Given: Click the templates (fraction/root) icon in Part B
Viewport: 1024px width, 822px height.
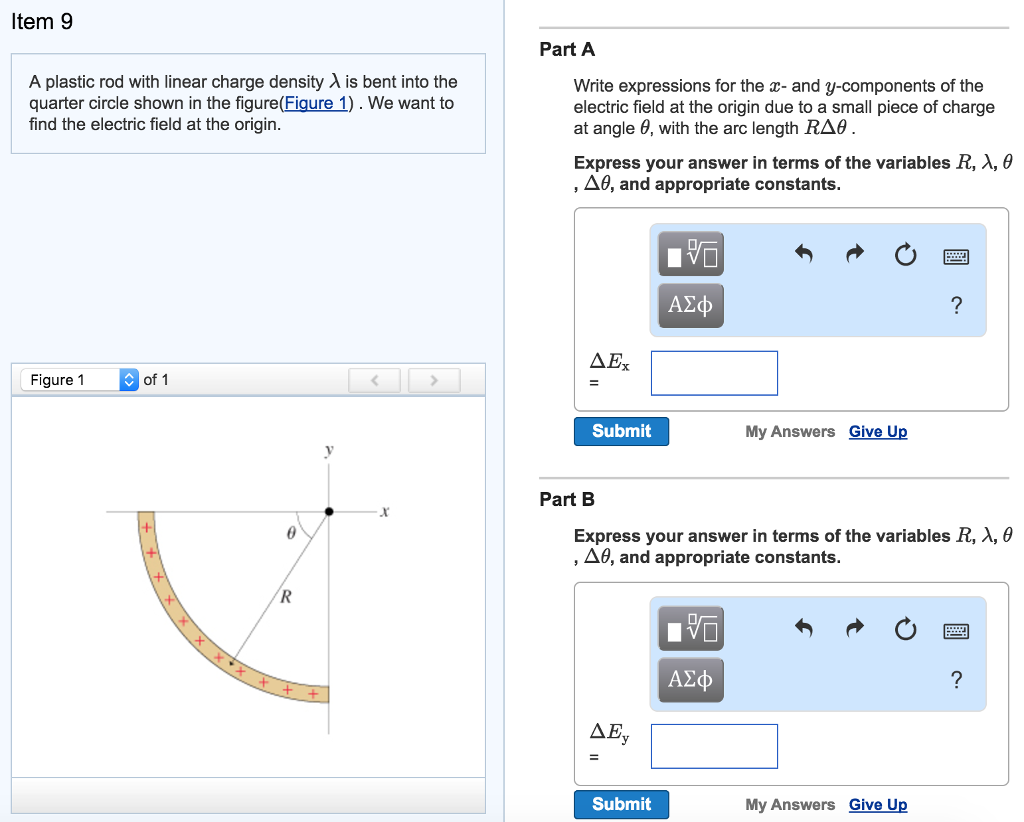Looking at the screenshot, I should click(690, 629).
